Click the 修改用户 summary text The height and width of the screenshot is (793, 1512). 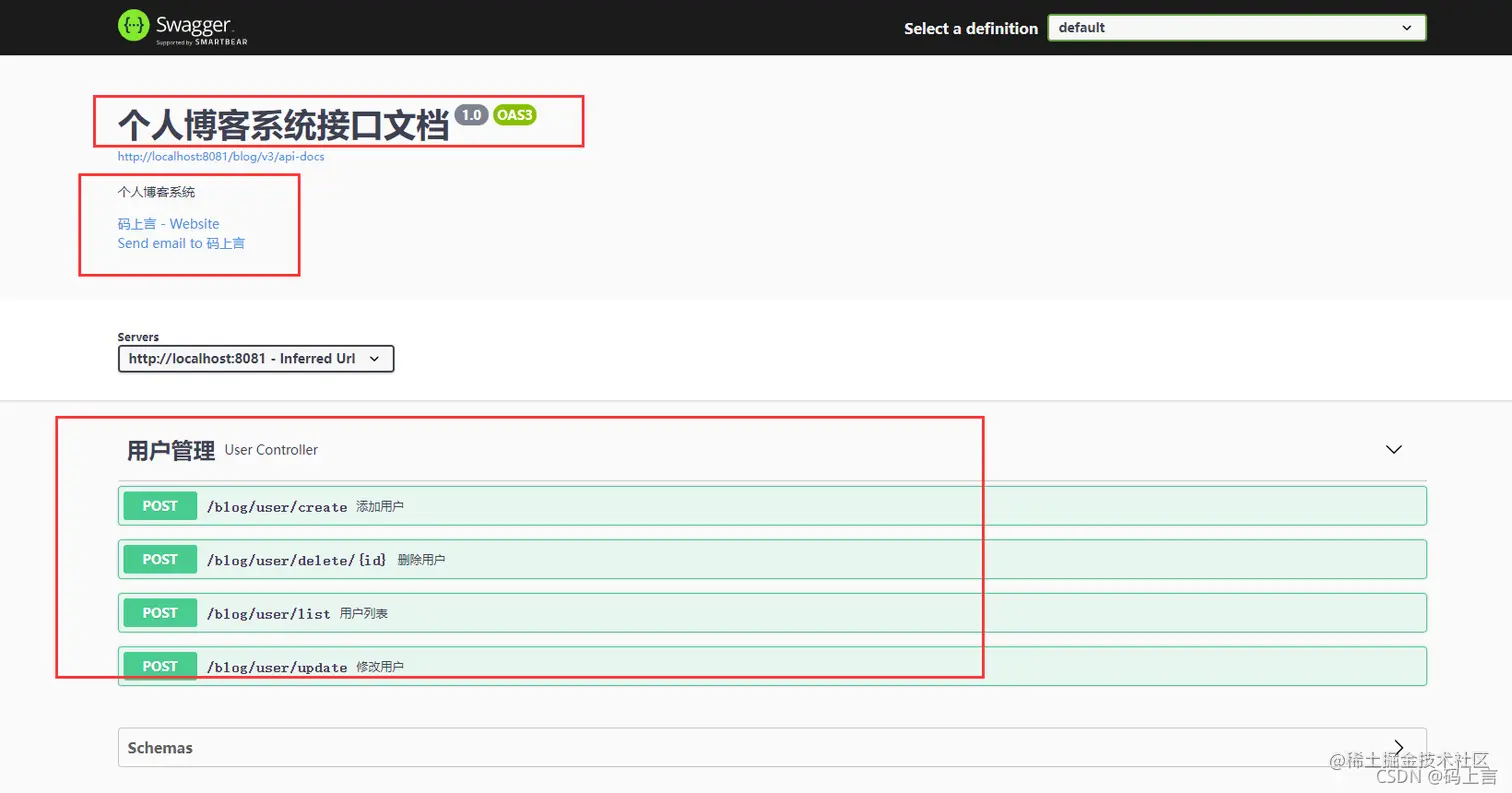[x=380, y=667]
